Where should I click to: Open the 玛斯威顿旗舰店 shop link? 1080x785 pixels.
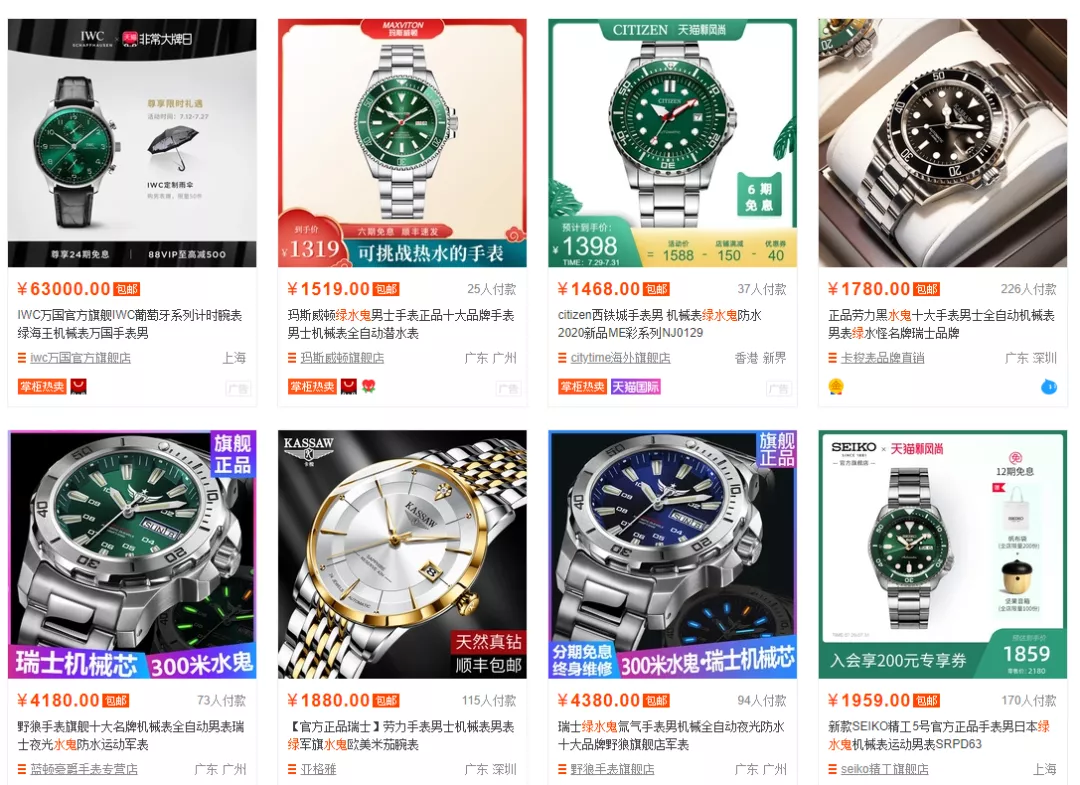pyautogui.click(x=342, y=358)
